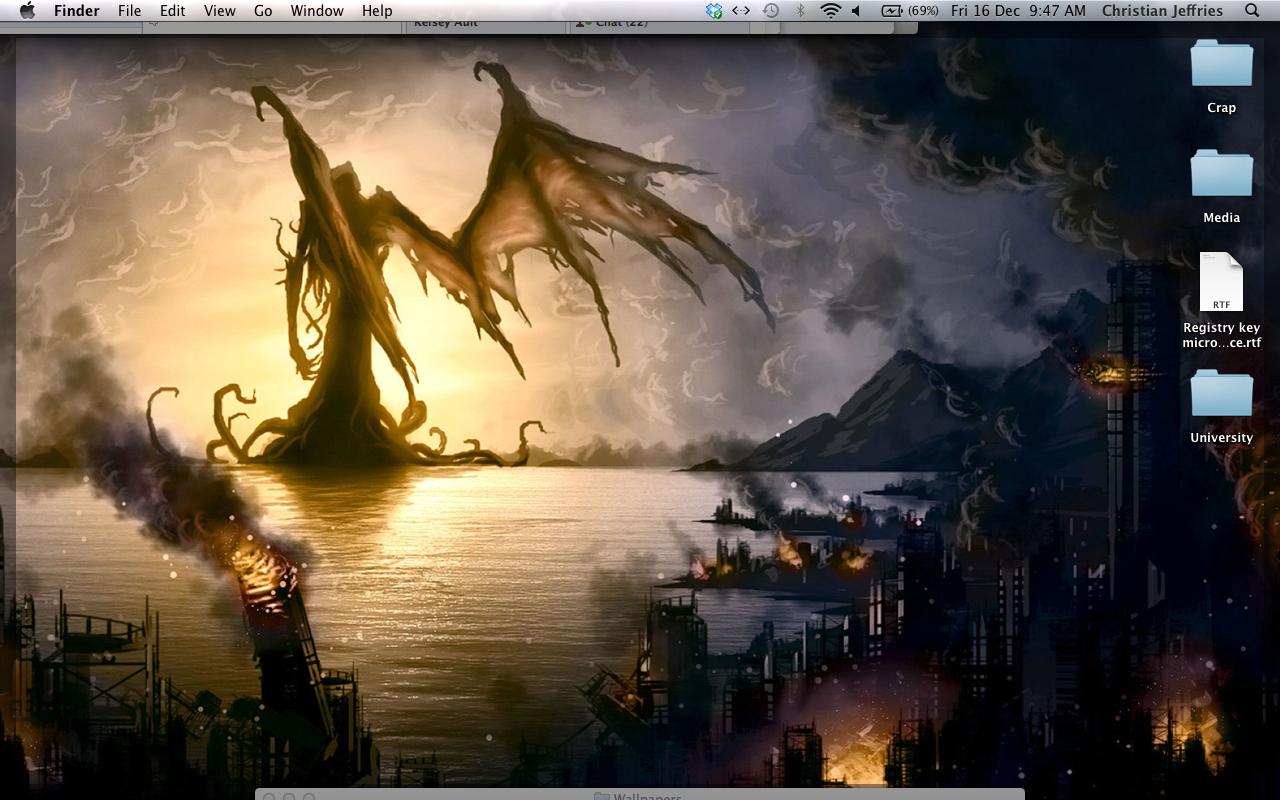This screenshot has height=800, width=1280.
Task: Click the sync arrows menu bar icon
Action: point(741,11)
